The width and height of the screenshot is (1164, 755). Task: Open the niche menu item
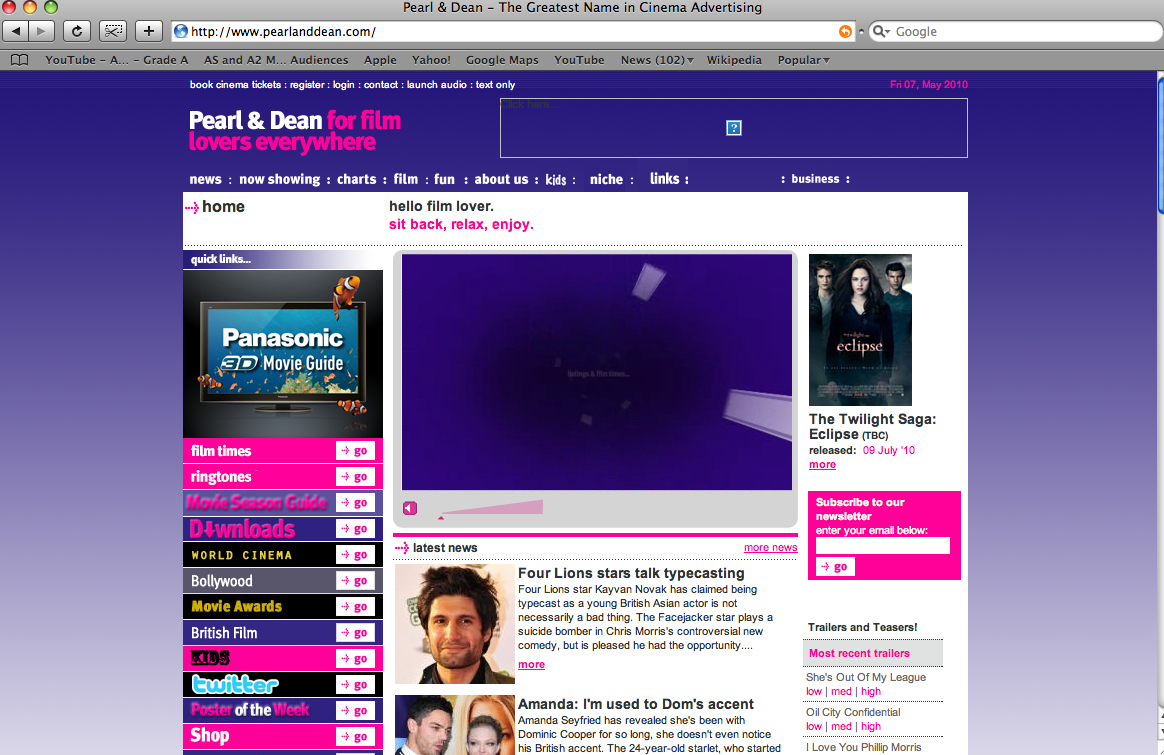pyautogui.click(x=606, y=179)
